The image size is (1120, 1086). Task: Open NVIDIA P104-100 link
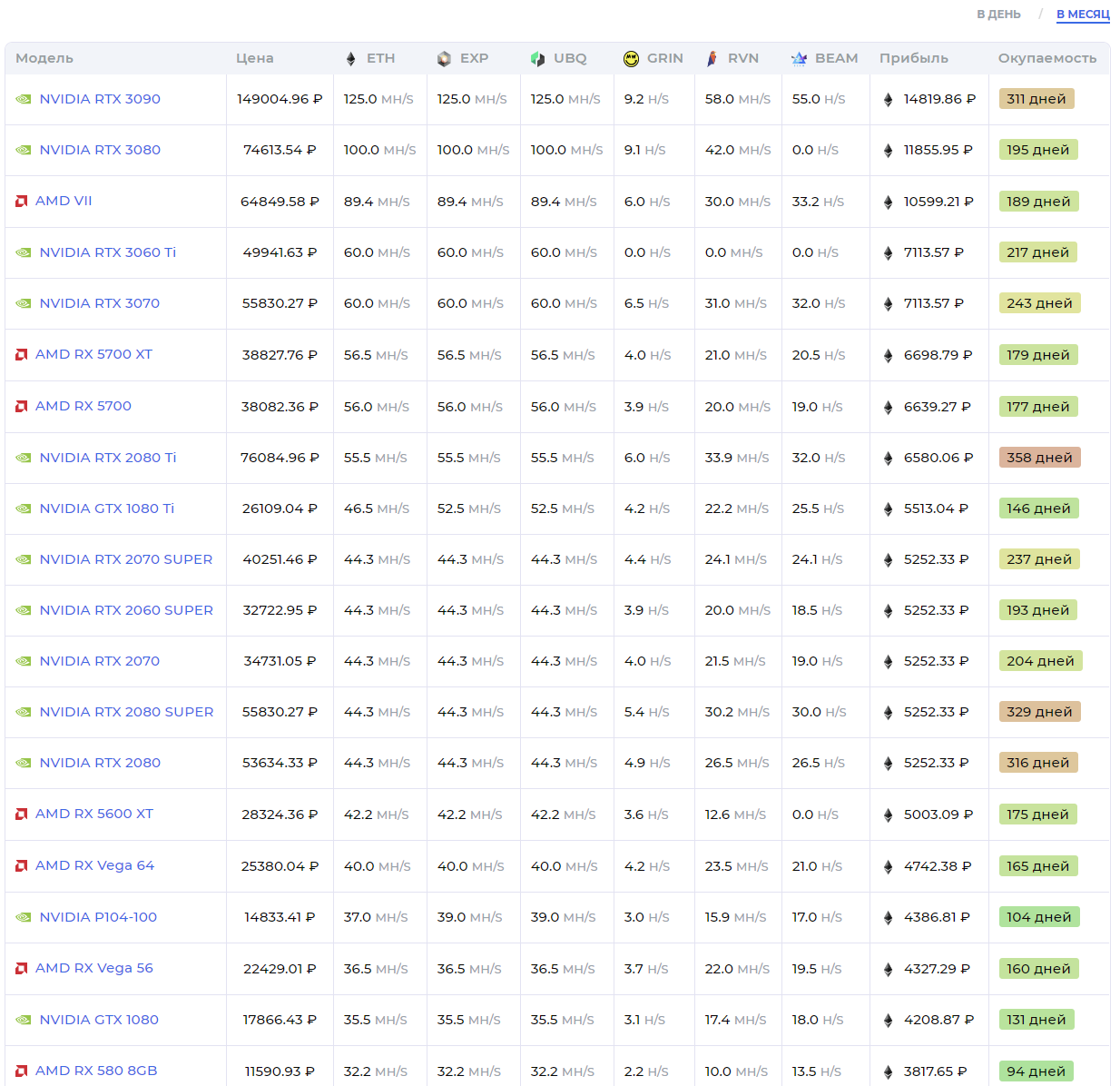(98, 917)
